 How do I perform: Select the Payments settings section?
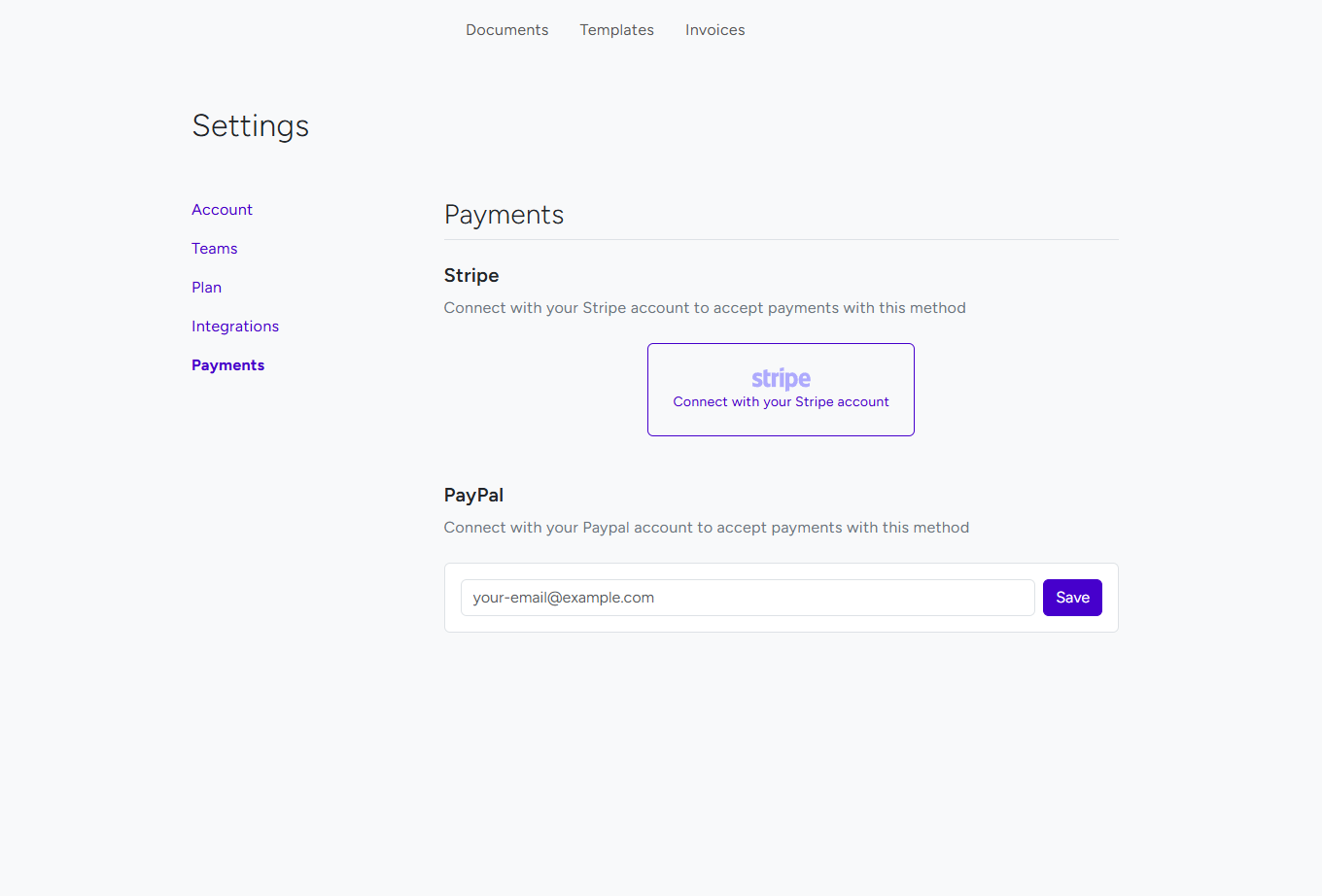coord(227,364)
